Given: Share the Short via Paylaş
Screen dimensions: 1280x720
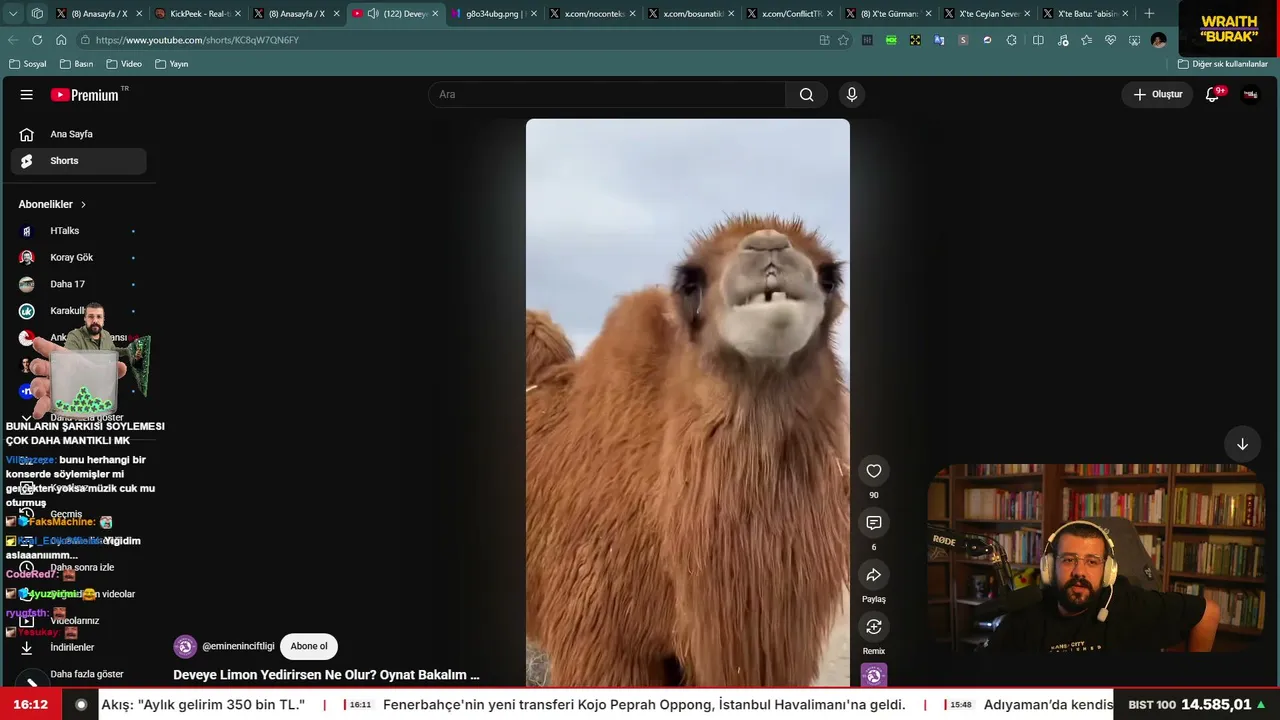Looking at the screenshot, I should pyautogui.click(x=874, y=575).
